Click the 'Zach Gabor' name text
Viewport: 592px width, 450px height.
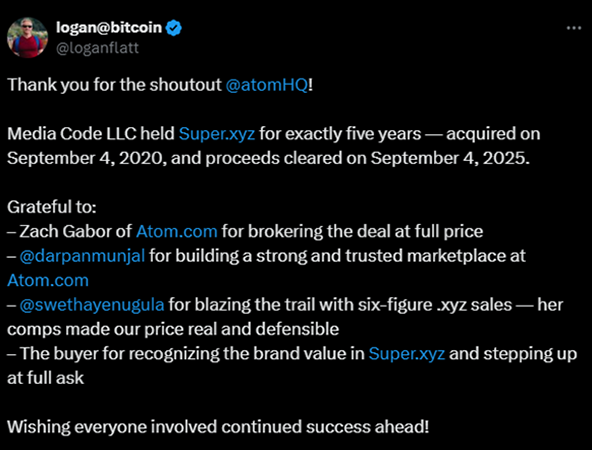coord(67,231)
